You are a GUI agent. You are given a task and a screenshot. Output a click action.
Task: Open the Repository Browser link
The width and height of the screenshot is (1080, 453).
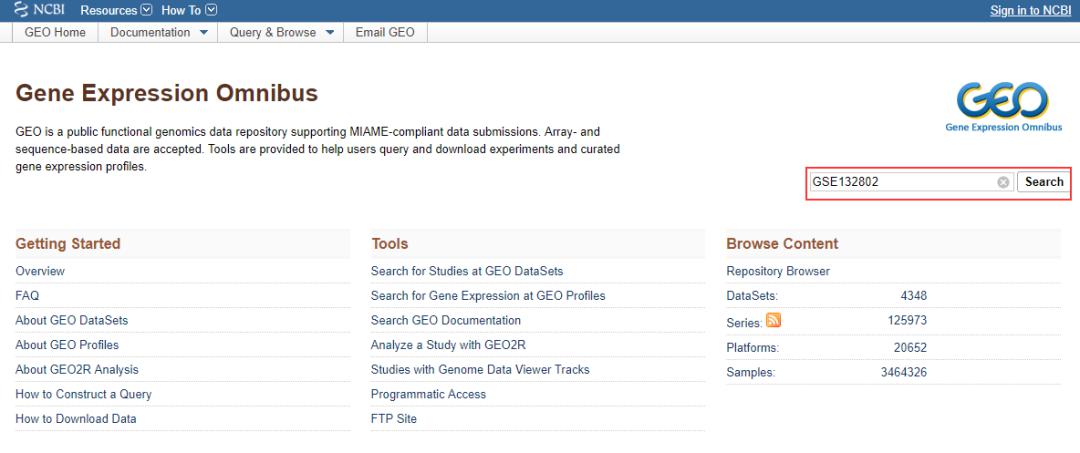pos(778,271)
